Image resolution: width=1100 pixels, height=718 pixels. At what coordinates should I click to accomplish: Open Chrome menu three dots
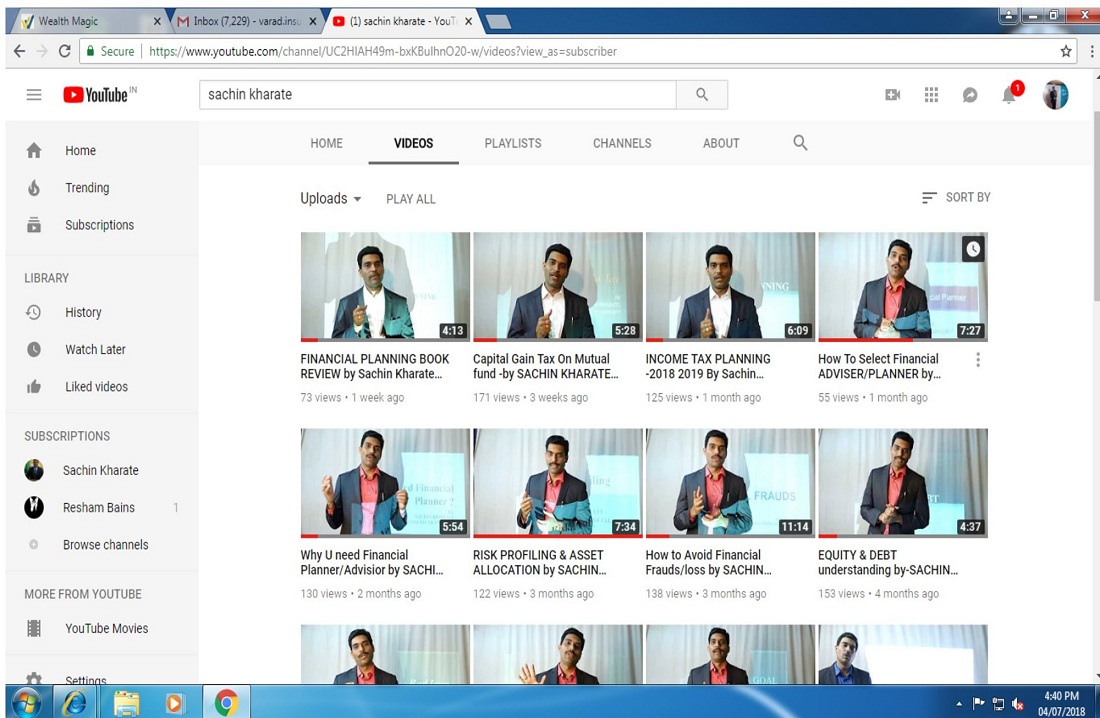(x=1091, y=51)
